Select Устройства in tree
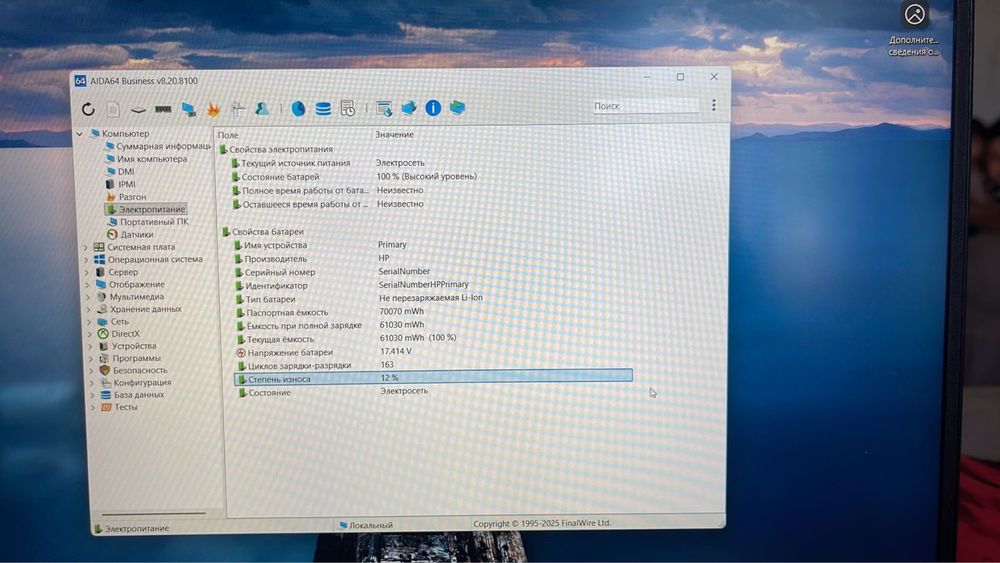1000x563 pixels. point(128,346)
